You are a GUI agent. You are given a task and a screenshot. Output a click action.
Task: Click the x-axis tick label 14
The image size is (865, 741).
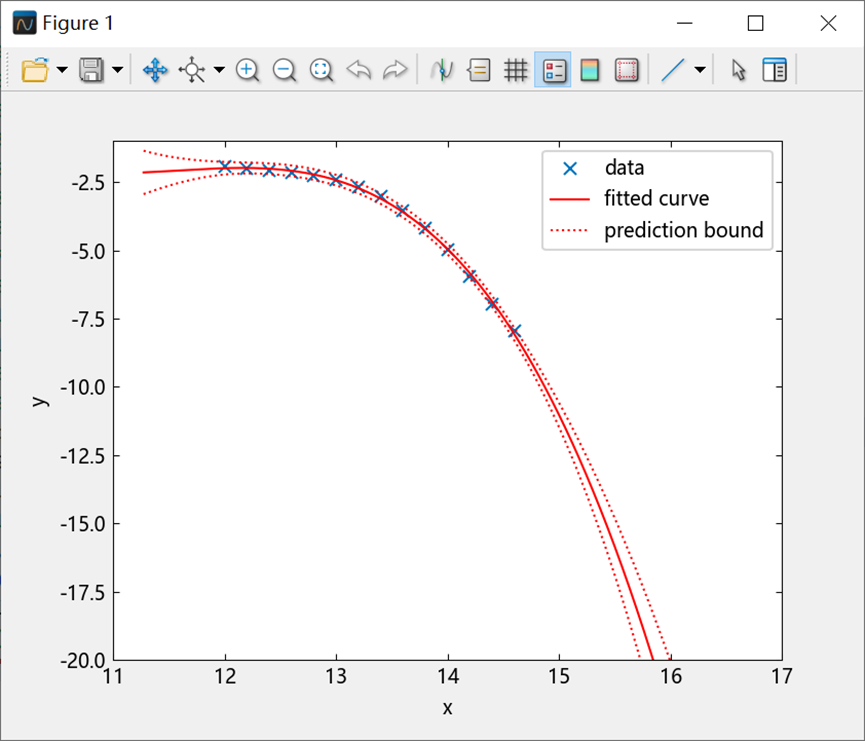448,676
